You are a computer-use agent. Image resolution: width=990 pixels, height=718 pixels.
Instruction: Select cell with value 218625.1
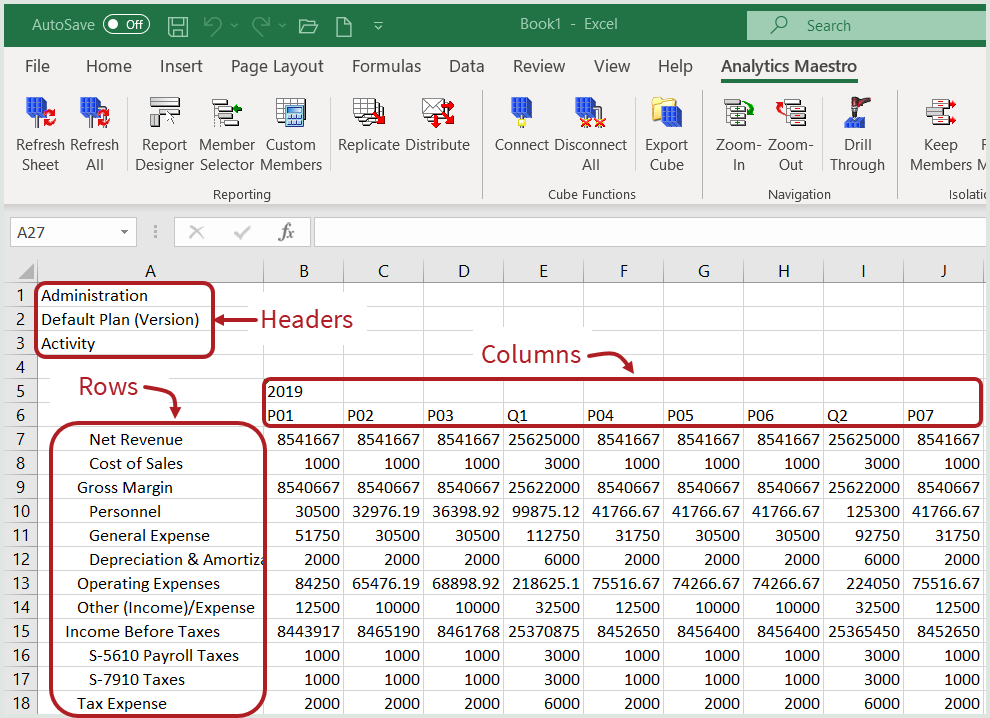(544, 583)
